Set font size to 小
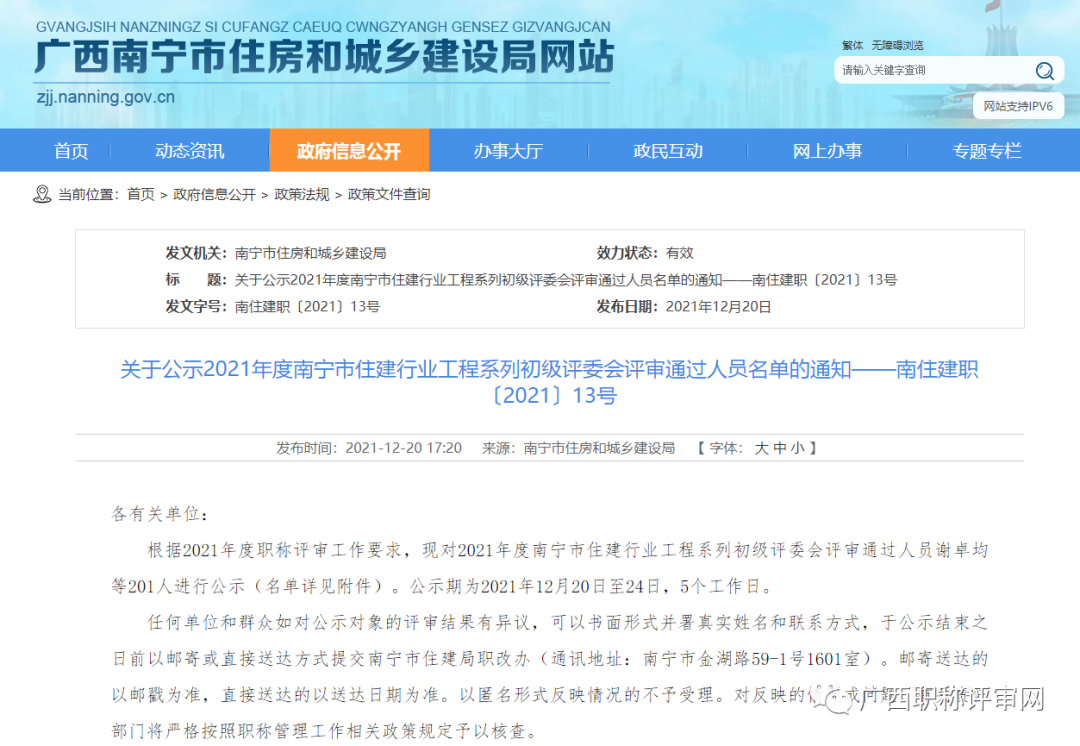The height and width of the screenshot is (746, 1080). (x=798, y=448)
